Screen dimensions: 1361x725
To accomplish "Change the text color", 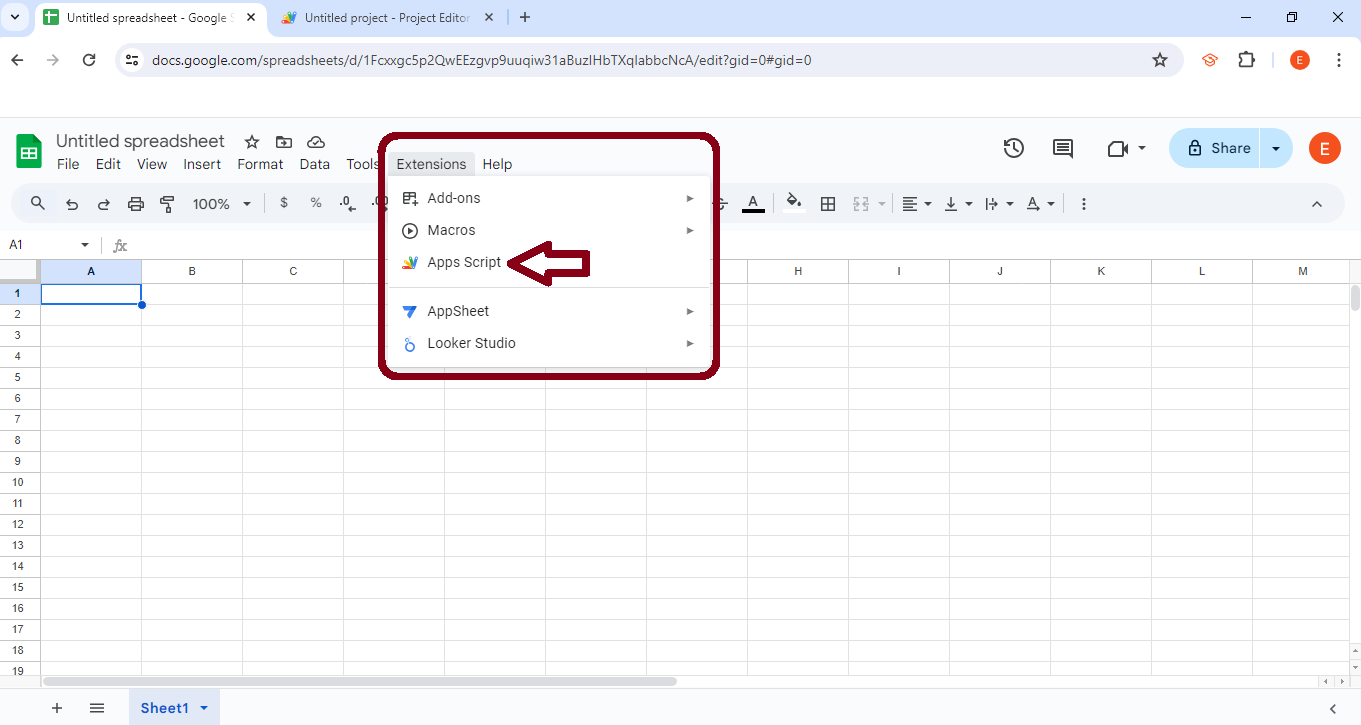I will (x=753, y=203).
